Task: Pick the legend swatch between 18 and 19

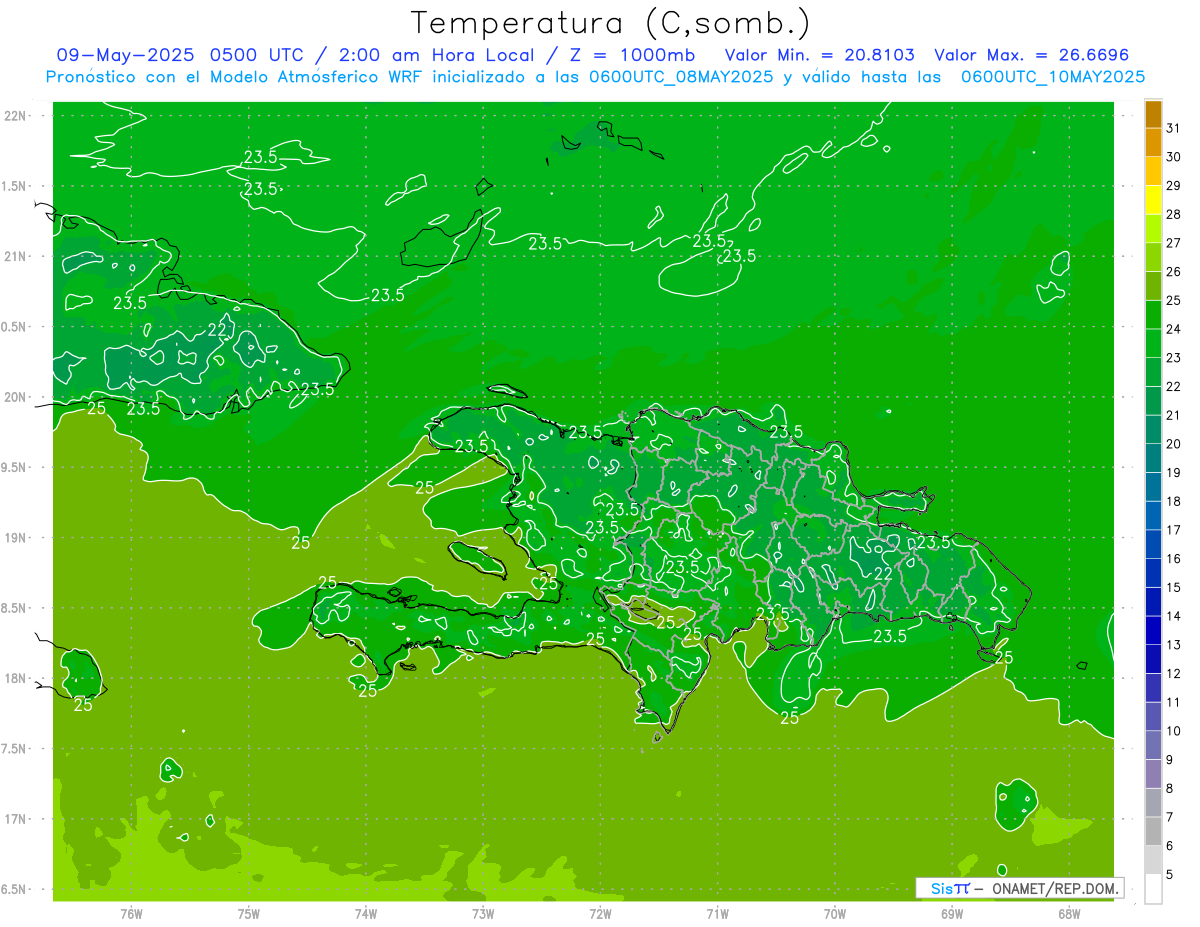Action: [1153, 487]
